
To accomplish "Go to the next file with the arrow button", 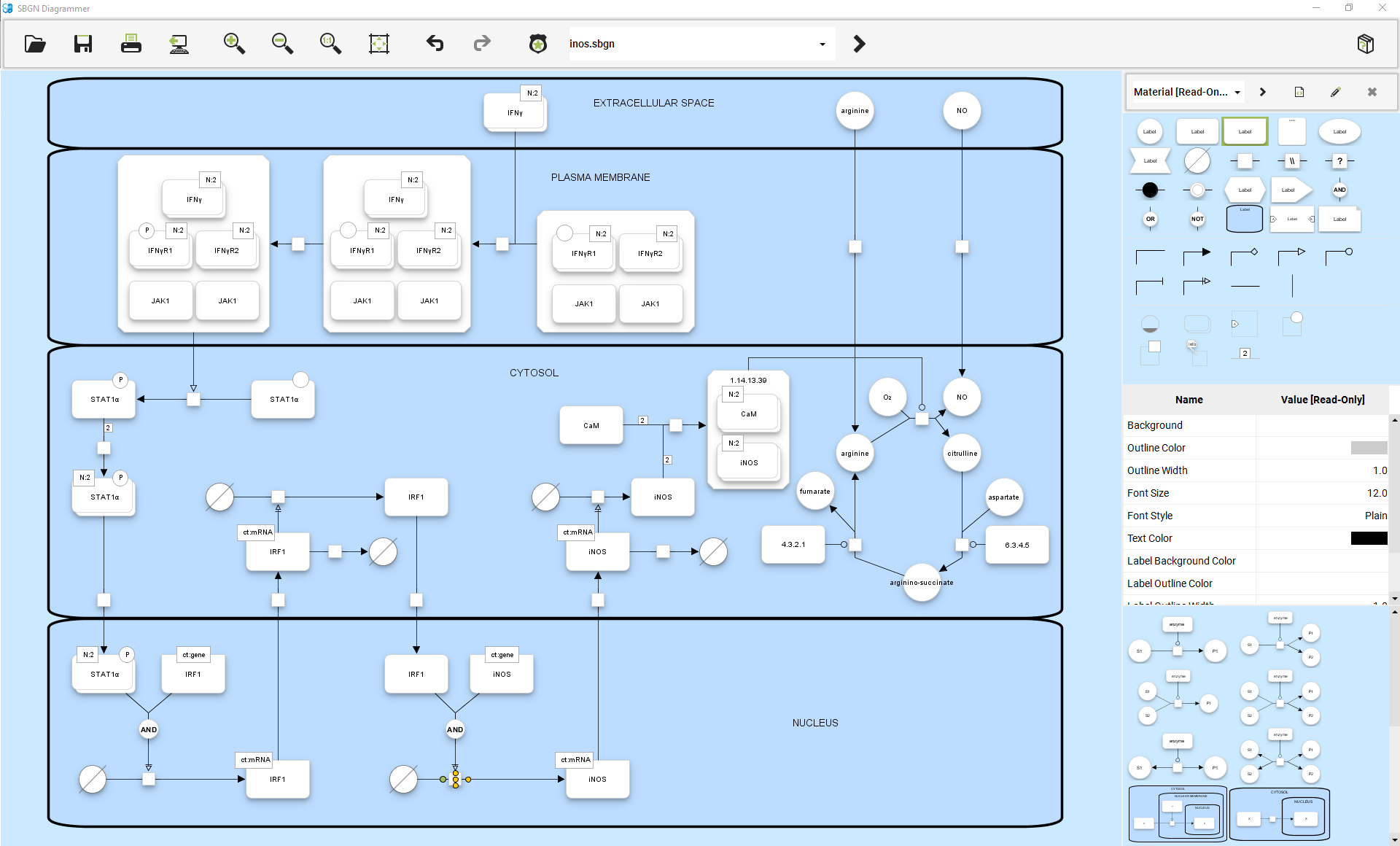I will tap(860, 44).
